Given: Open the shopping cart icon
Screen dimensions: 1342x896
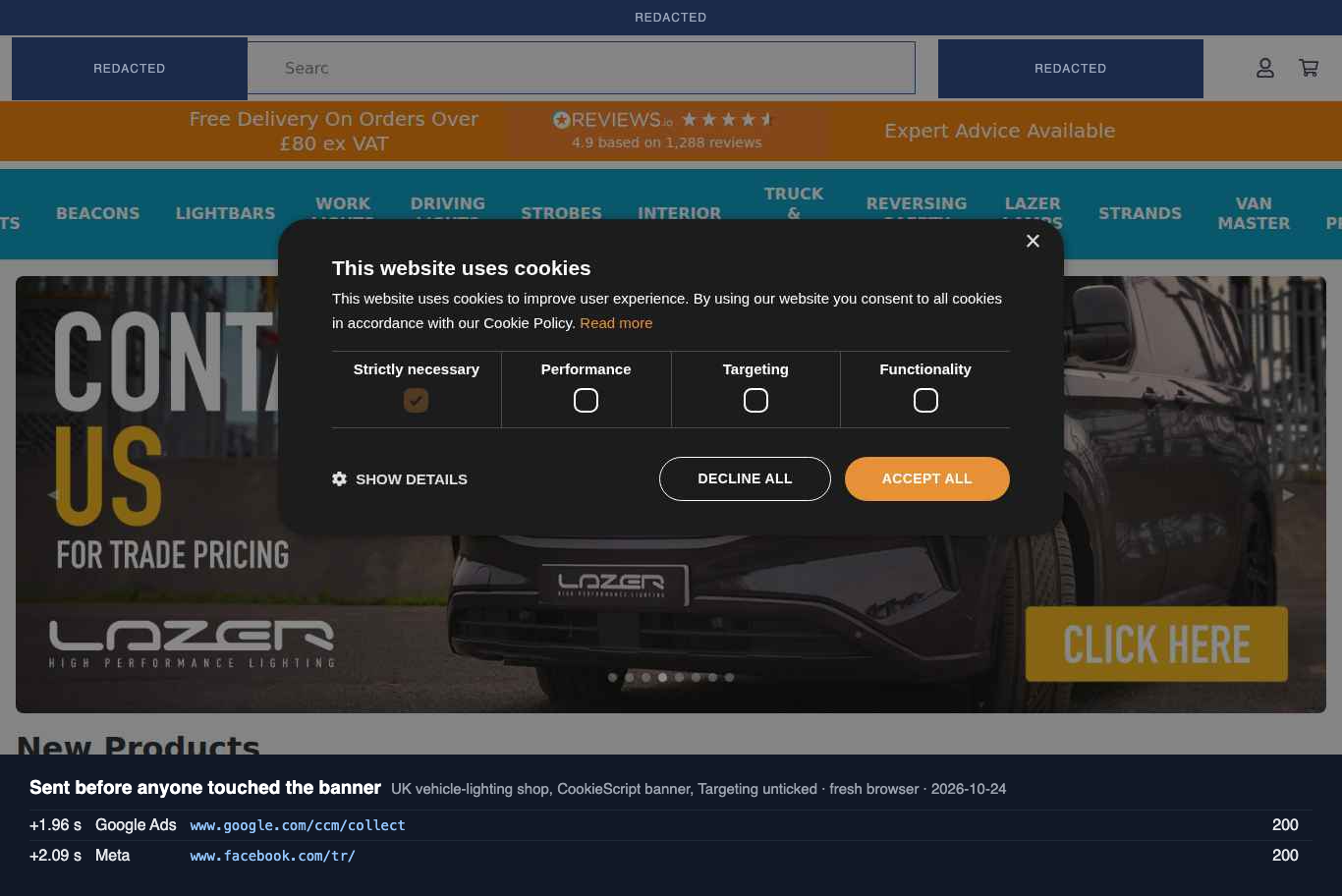Looking at the screenshot, I should point(1309,68).
